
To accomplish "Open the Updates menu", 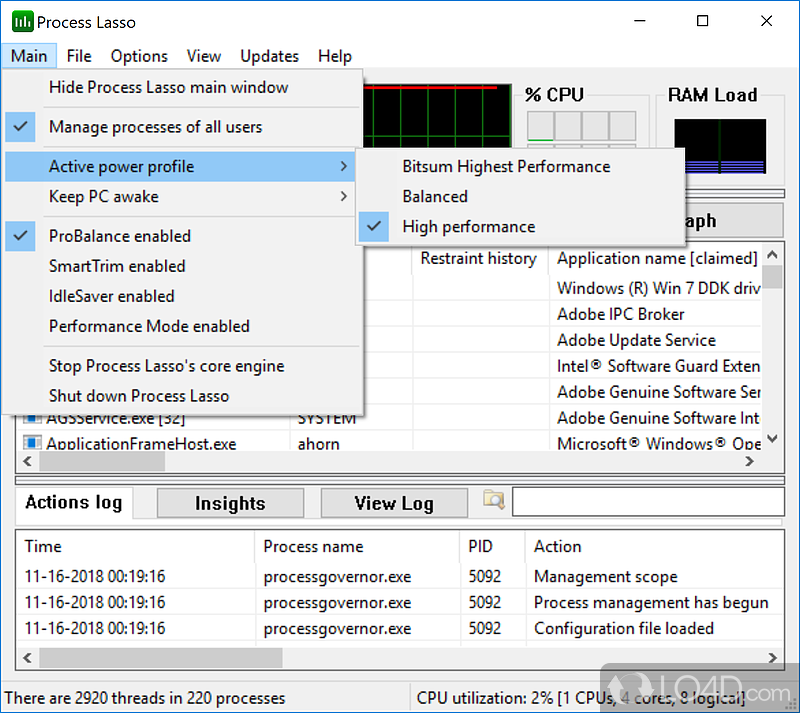I will (269, 56).
